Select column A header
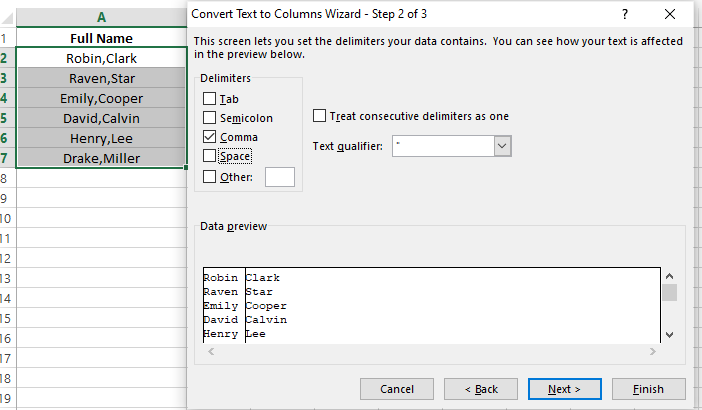Viewport: 702px width, 410px height. [101, 17]
